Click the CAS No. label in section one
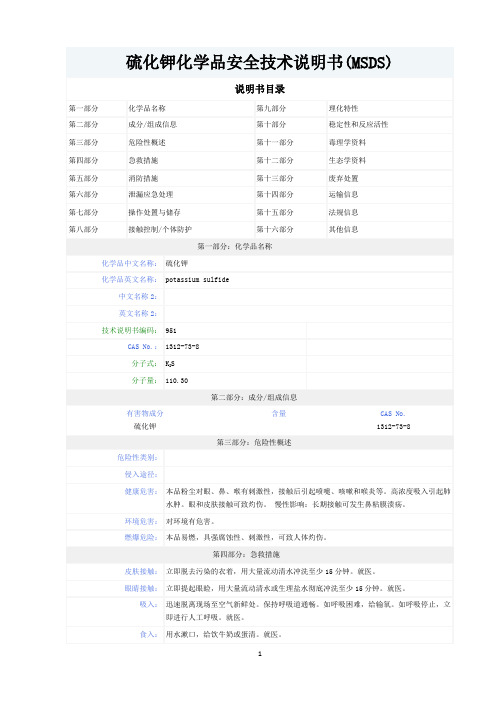 [142, 347]
